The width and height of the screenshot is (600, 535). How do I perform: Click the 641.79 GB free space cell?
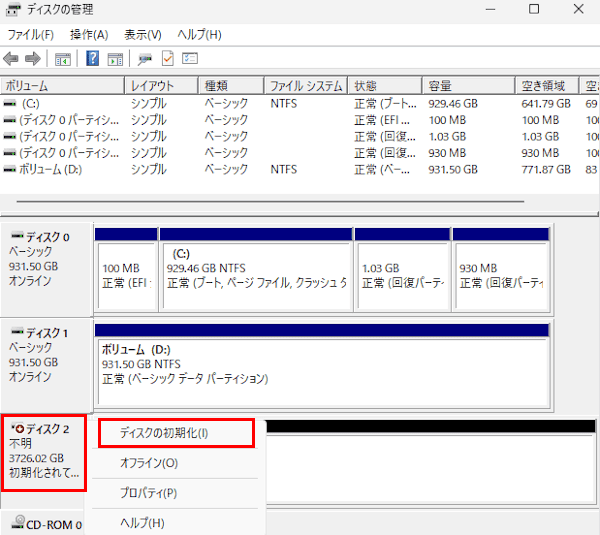click(546, 103)
